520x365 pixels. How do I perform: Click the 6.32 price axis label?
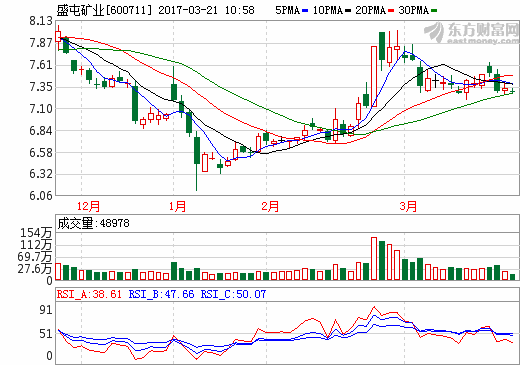[41, 174]
